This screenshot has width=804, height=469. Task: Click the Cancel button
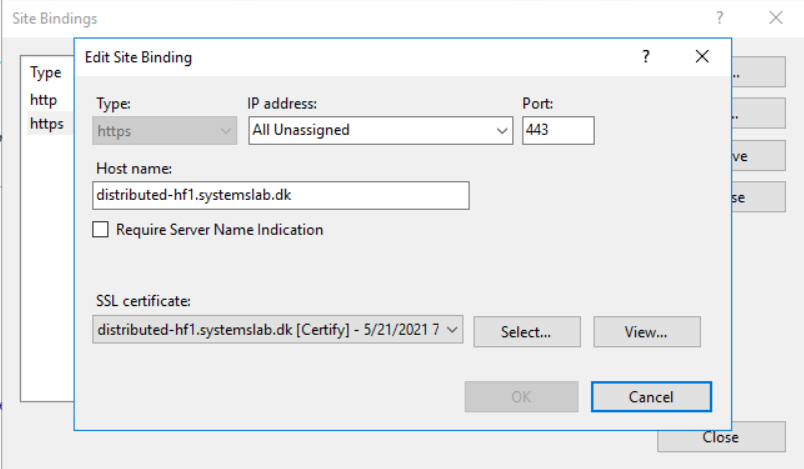pos(651,397)
